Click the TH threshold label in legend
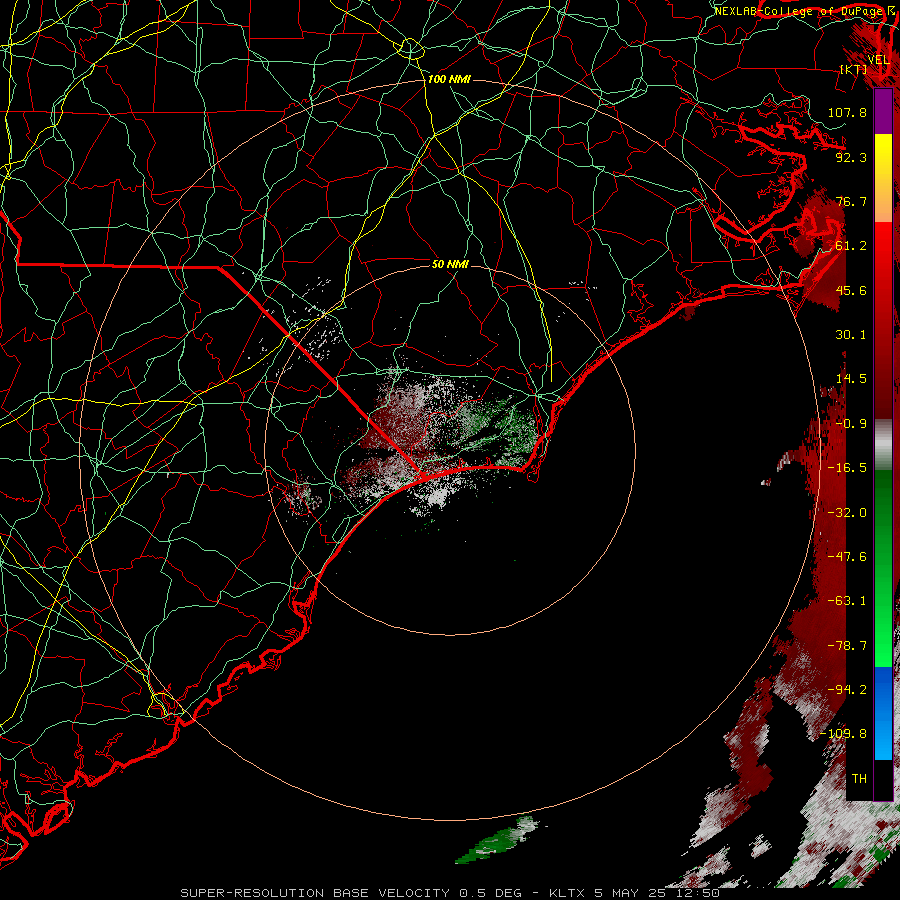Screen dimensions: 900x900 click(859, 779)
